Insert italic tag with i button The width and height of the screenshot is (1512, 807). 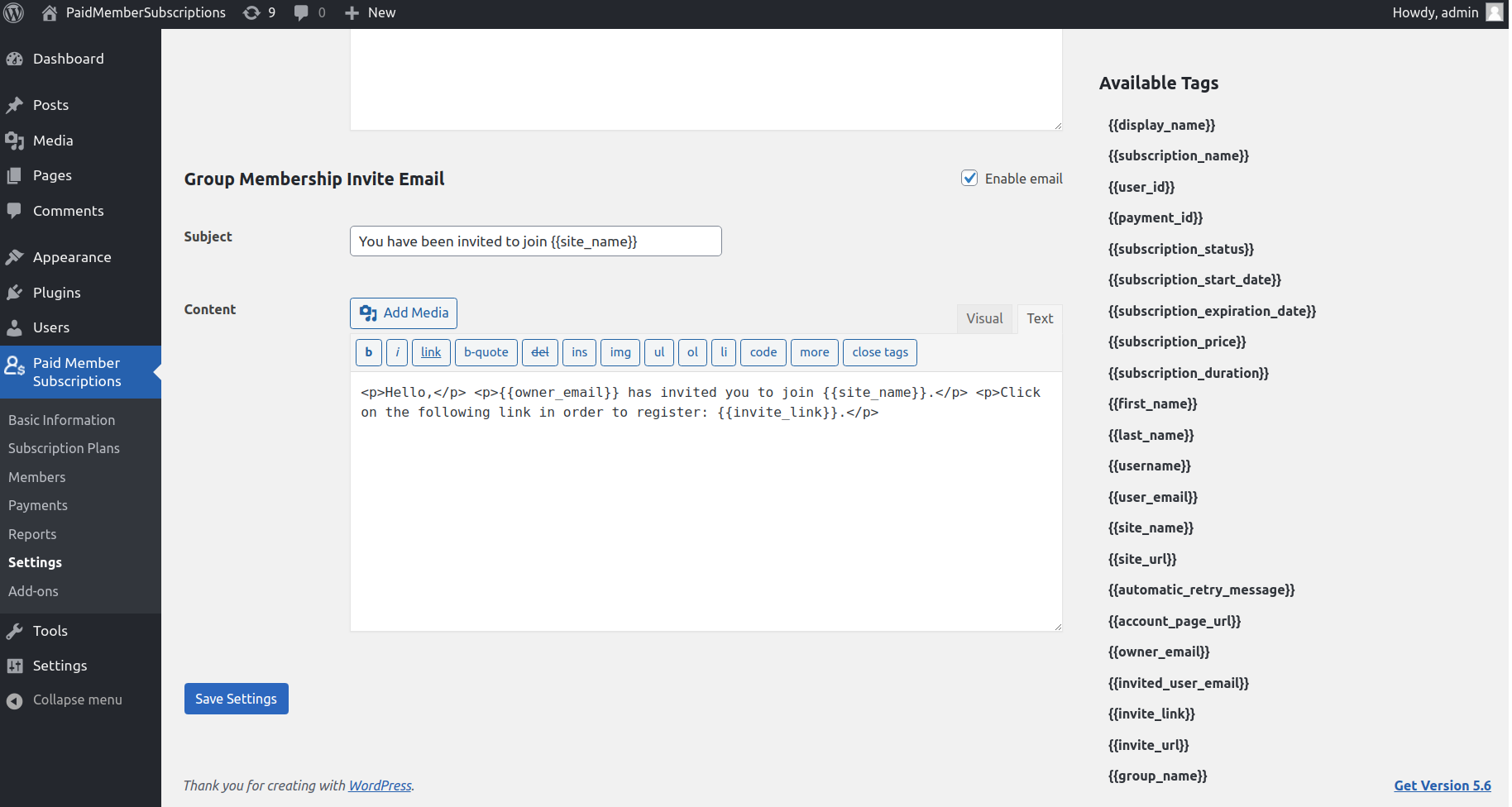(397, 352)
